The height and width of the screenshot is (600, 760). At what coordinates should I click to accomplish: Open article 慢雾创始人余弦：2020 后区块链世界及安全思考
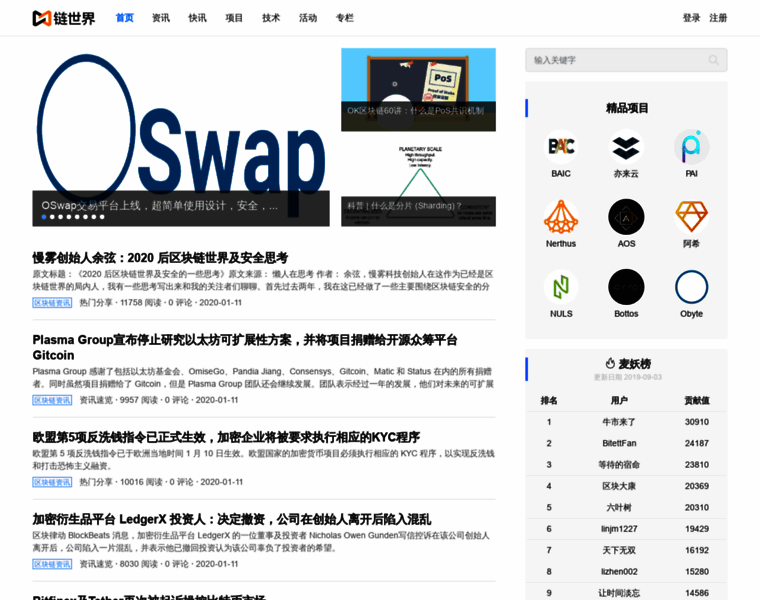pyautogui.click(x=160, y=258)
